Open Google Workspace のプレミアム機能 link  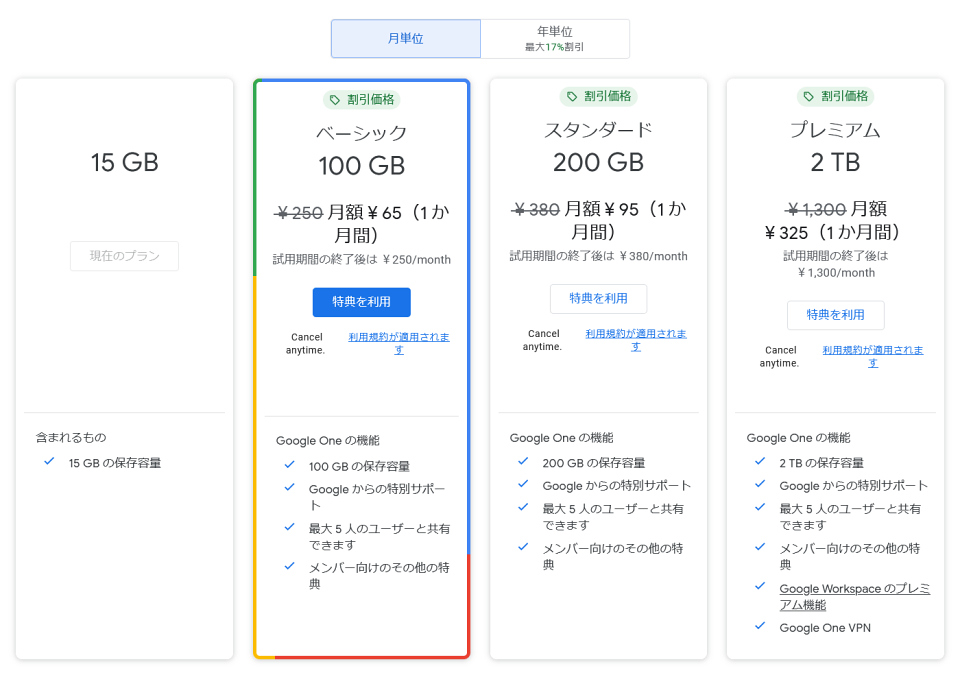pos(854,597)
